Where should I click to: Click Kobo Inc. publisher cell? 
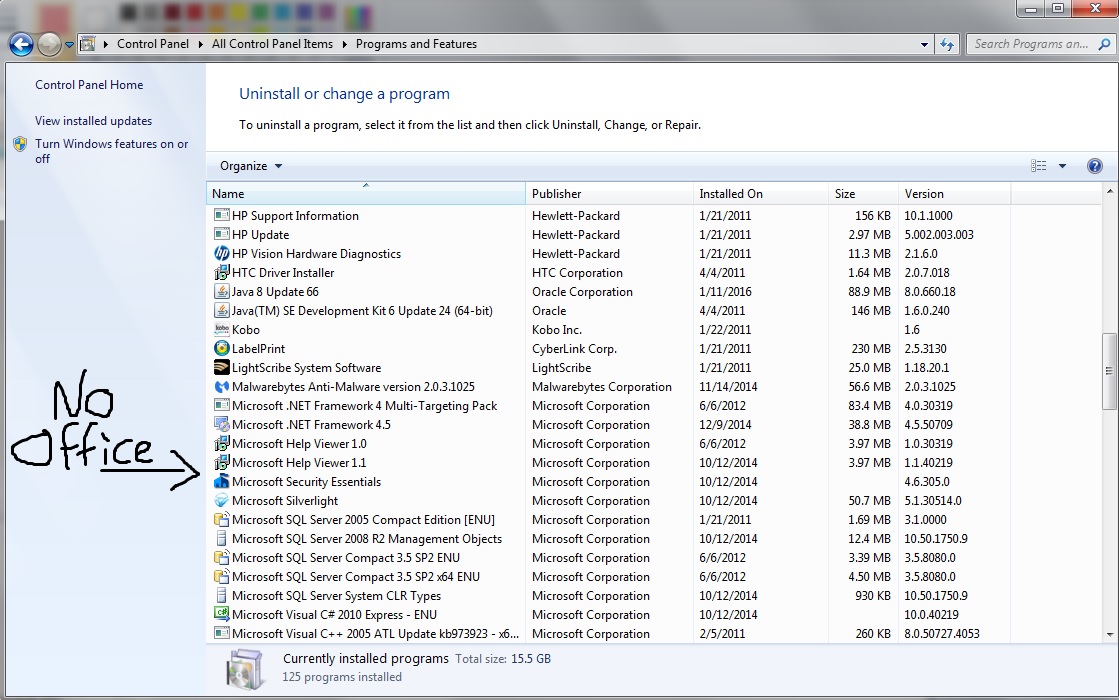click(x=557, y=330)
